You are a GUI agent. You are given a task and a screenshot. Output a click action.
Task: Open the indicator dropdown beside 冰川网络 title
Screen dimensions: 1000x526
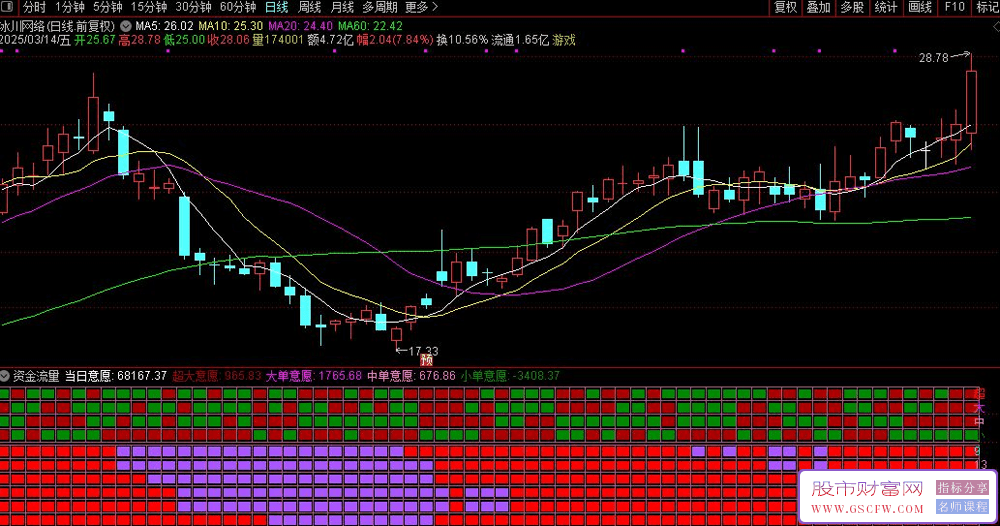pyautogui.click(x=126, y=26)
